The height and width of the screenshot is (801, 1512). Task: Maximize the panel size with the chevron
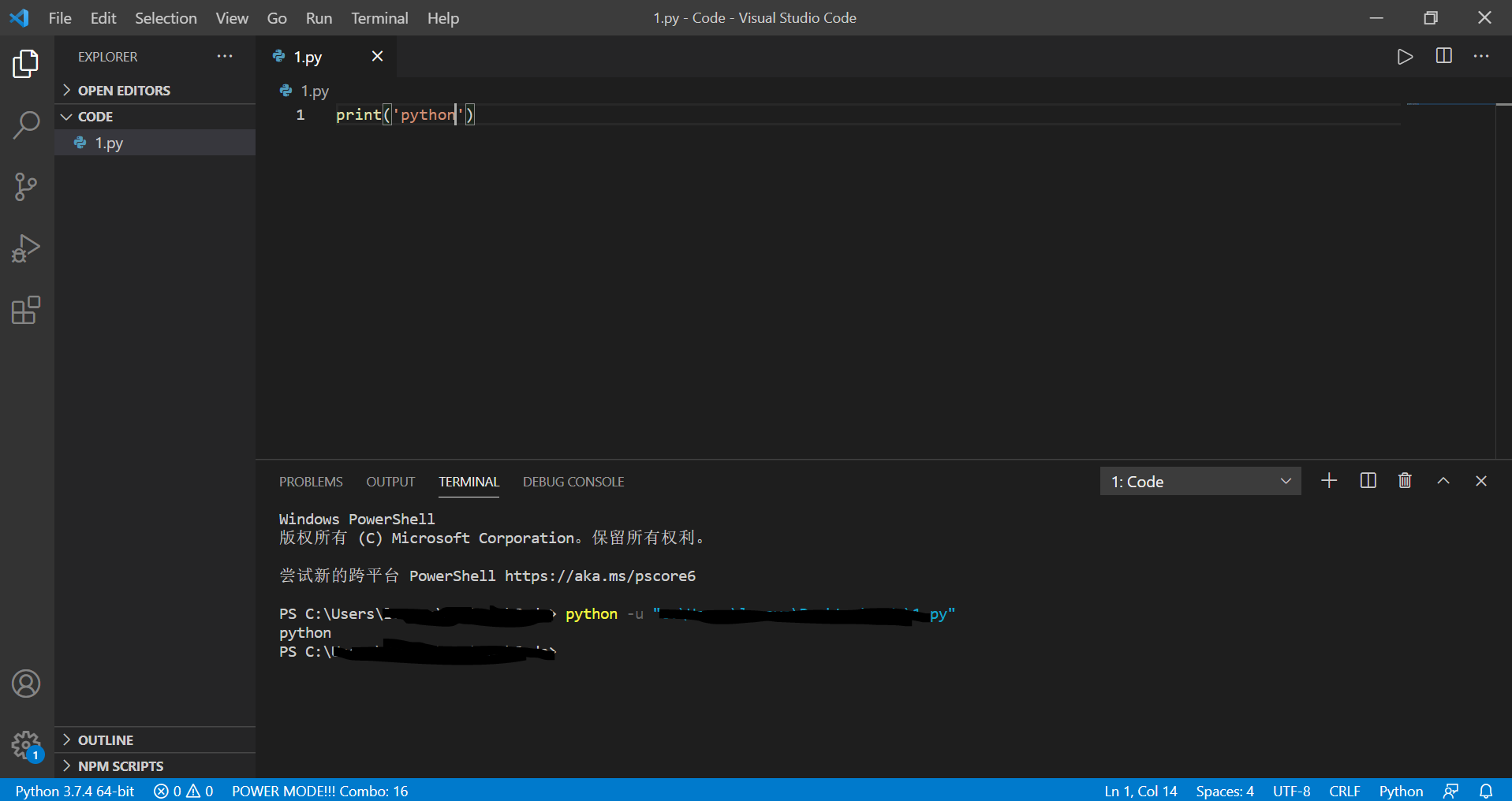(1443, 481)
